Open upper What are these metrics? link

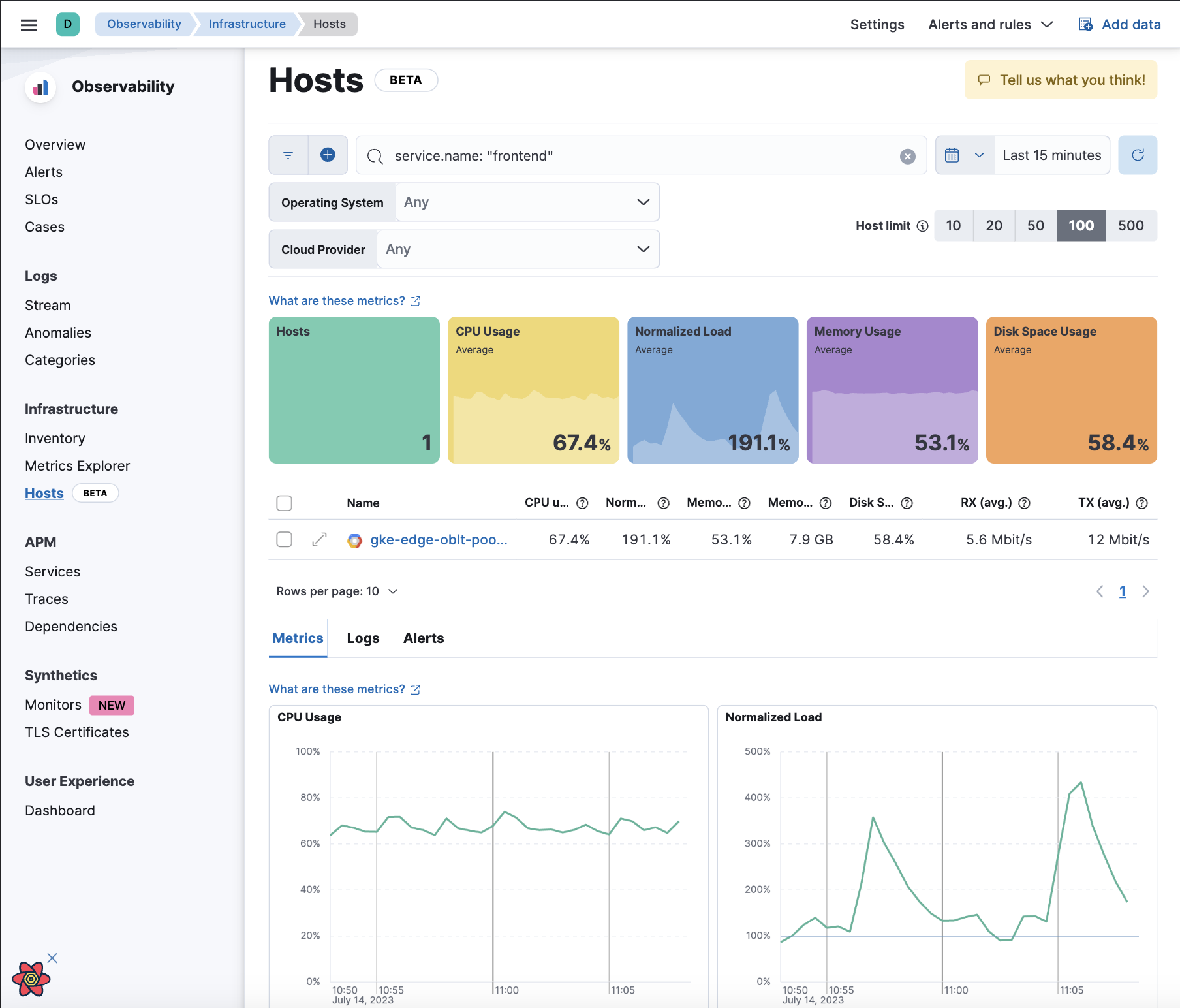point(344,301)
